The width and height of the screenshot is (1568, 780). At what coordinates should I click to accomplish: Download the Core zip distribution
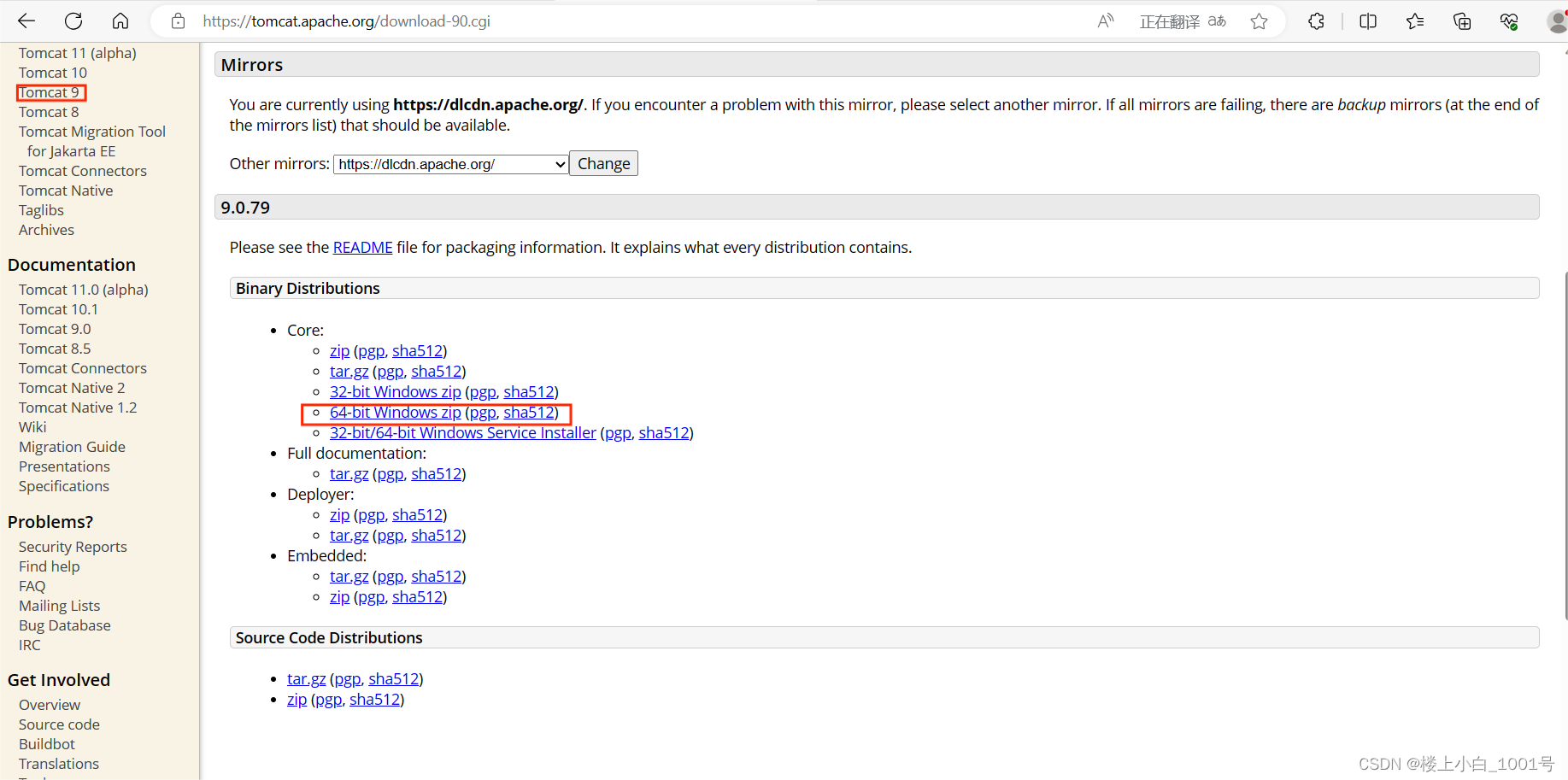(x=339, y=351)
